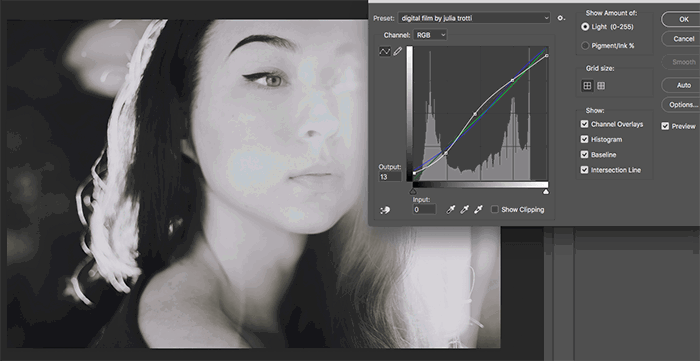Click the white point eyedropper

click(x=478, y=209)
